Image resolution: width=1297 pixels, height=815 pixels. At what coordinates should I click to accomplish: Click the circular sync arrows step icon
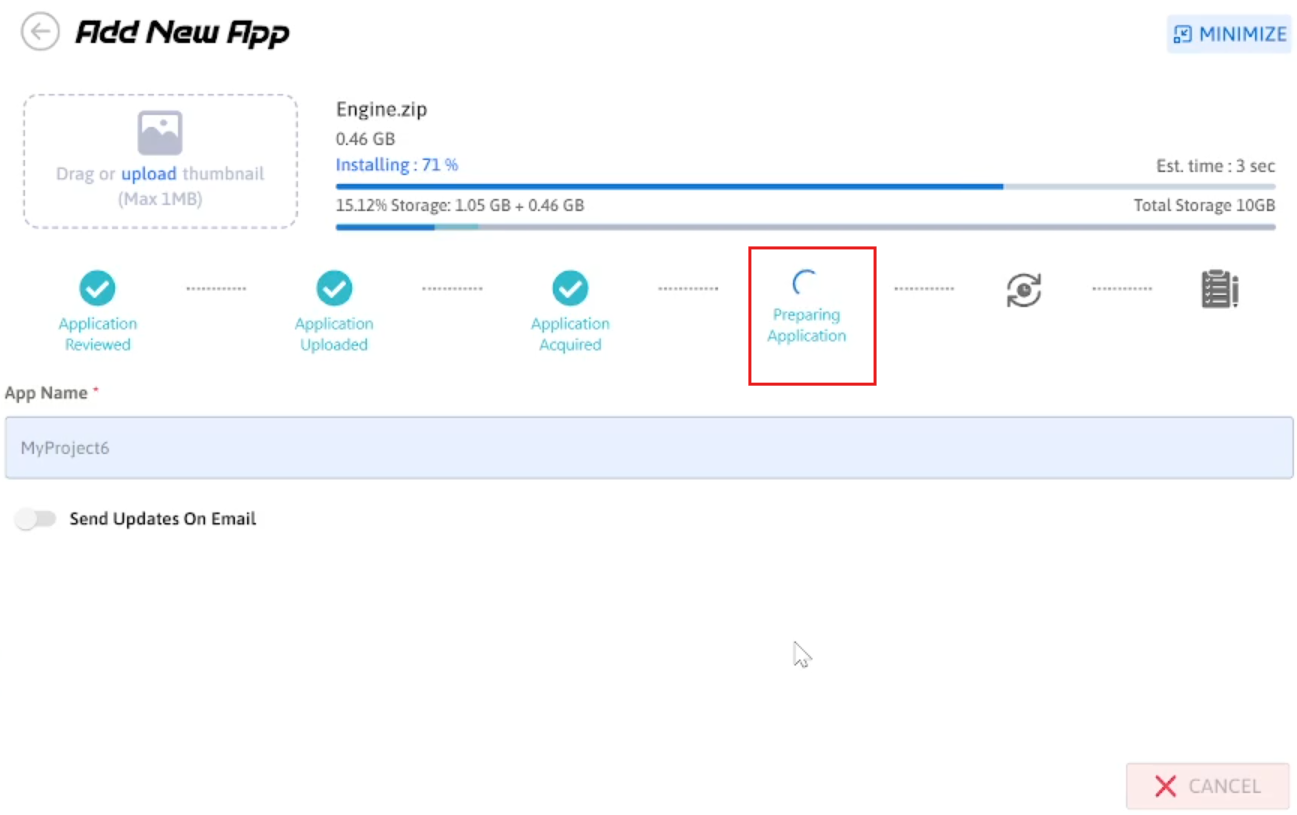click(x=1024, y=290)
